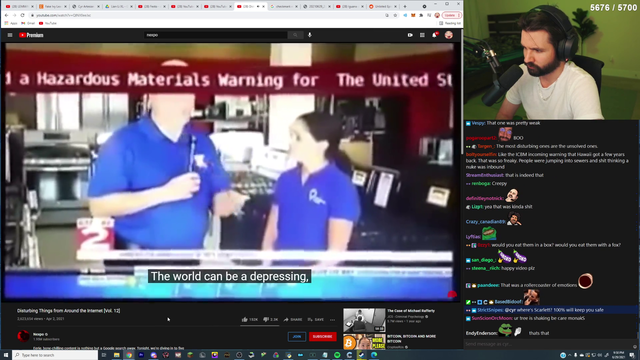Open the Windows notification center icon
This screenshot has height=360, width=640.
click(632, 355)
